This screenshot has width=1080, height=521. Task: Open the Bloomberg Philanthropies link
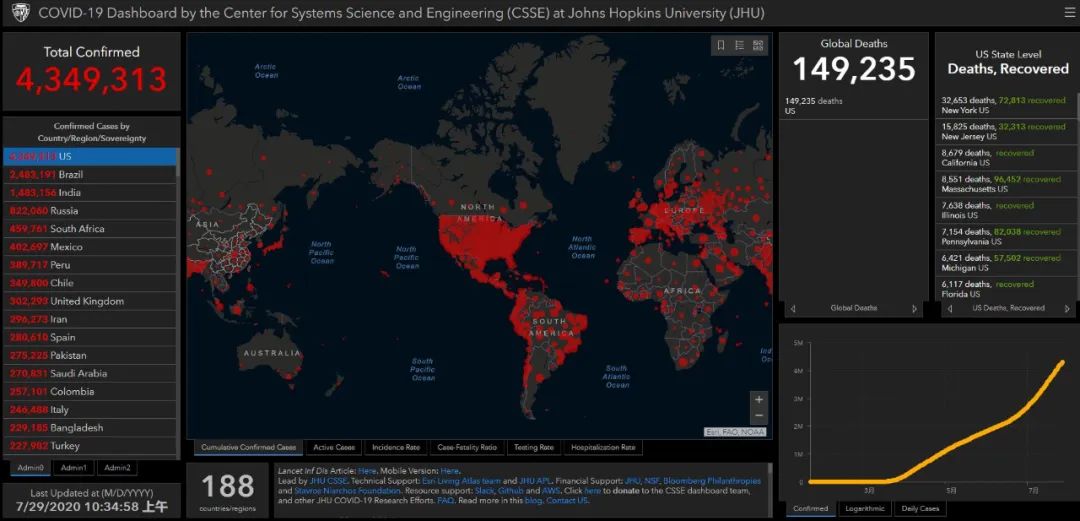point(712,480)
